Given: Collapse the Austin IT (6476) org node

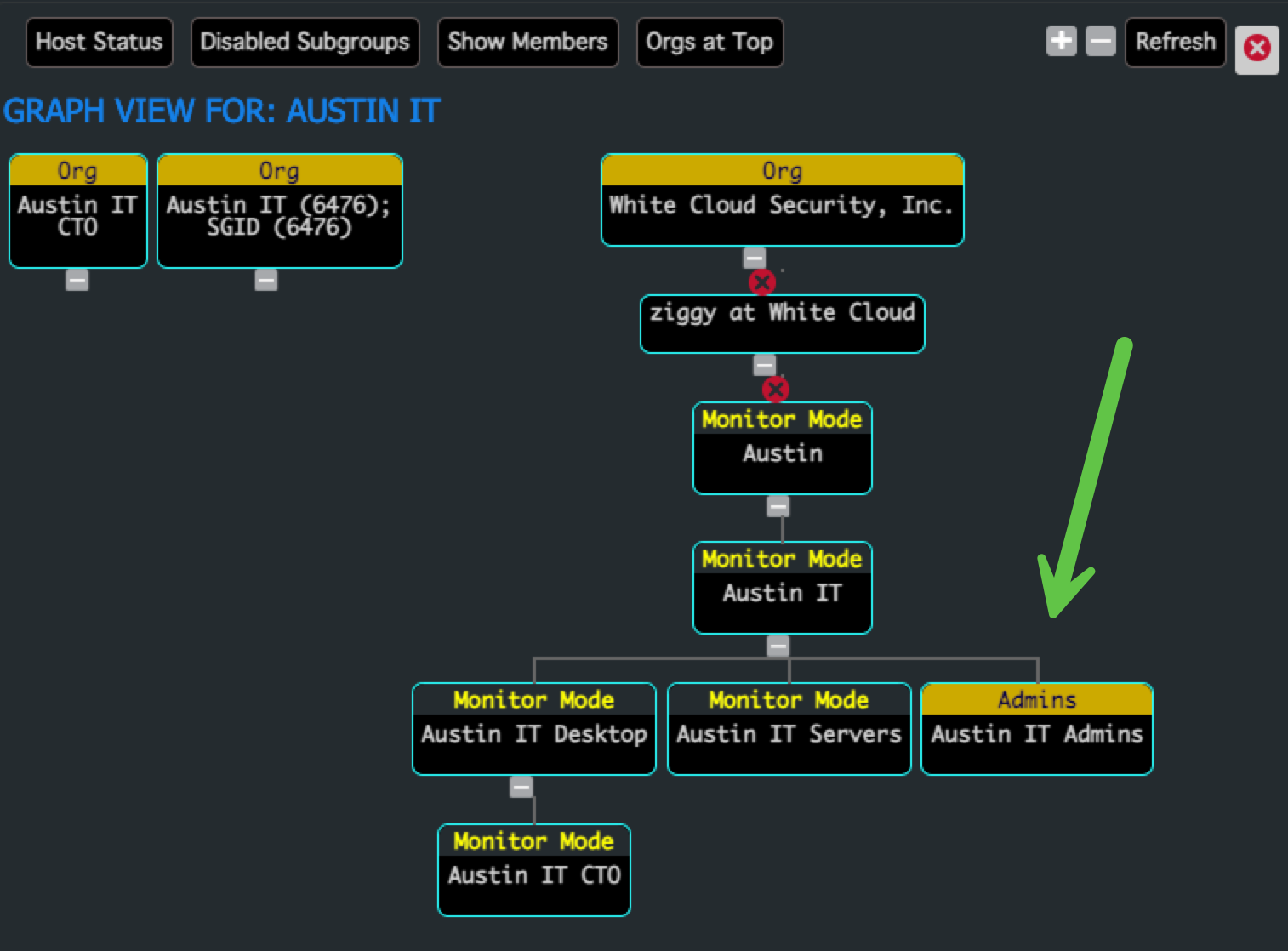Looking at the screenshot, I should (266, 280).
